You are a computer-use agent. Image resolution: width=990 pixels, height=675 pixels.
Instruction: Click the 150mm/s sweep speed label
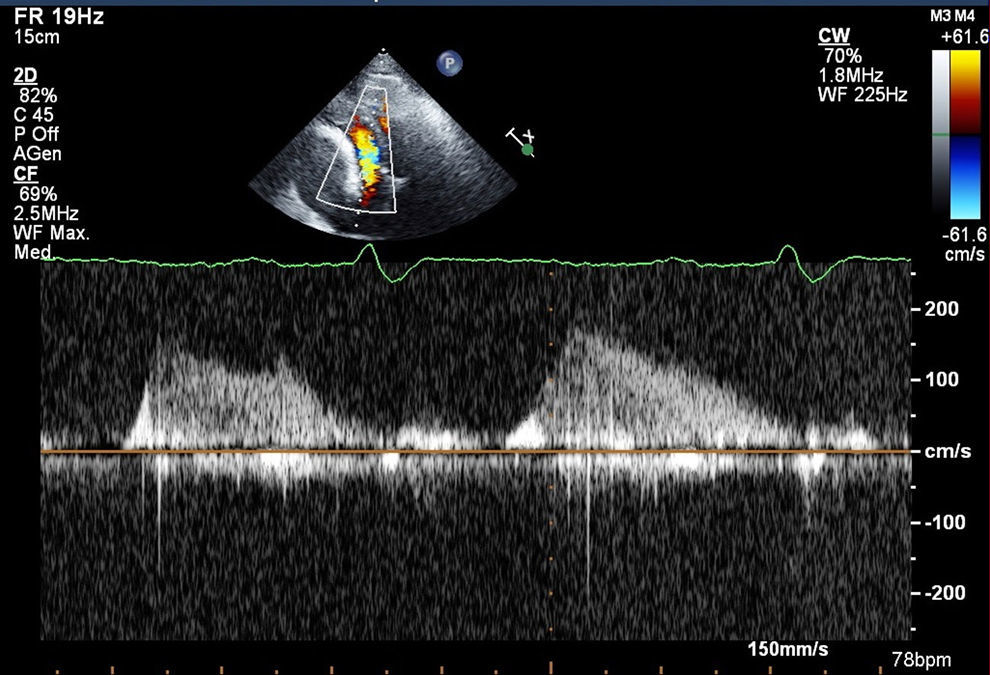[787, 649]
